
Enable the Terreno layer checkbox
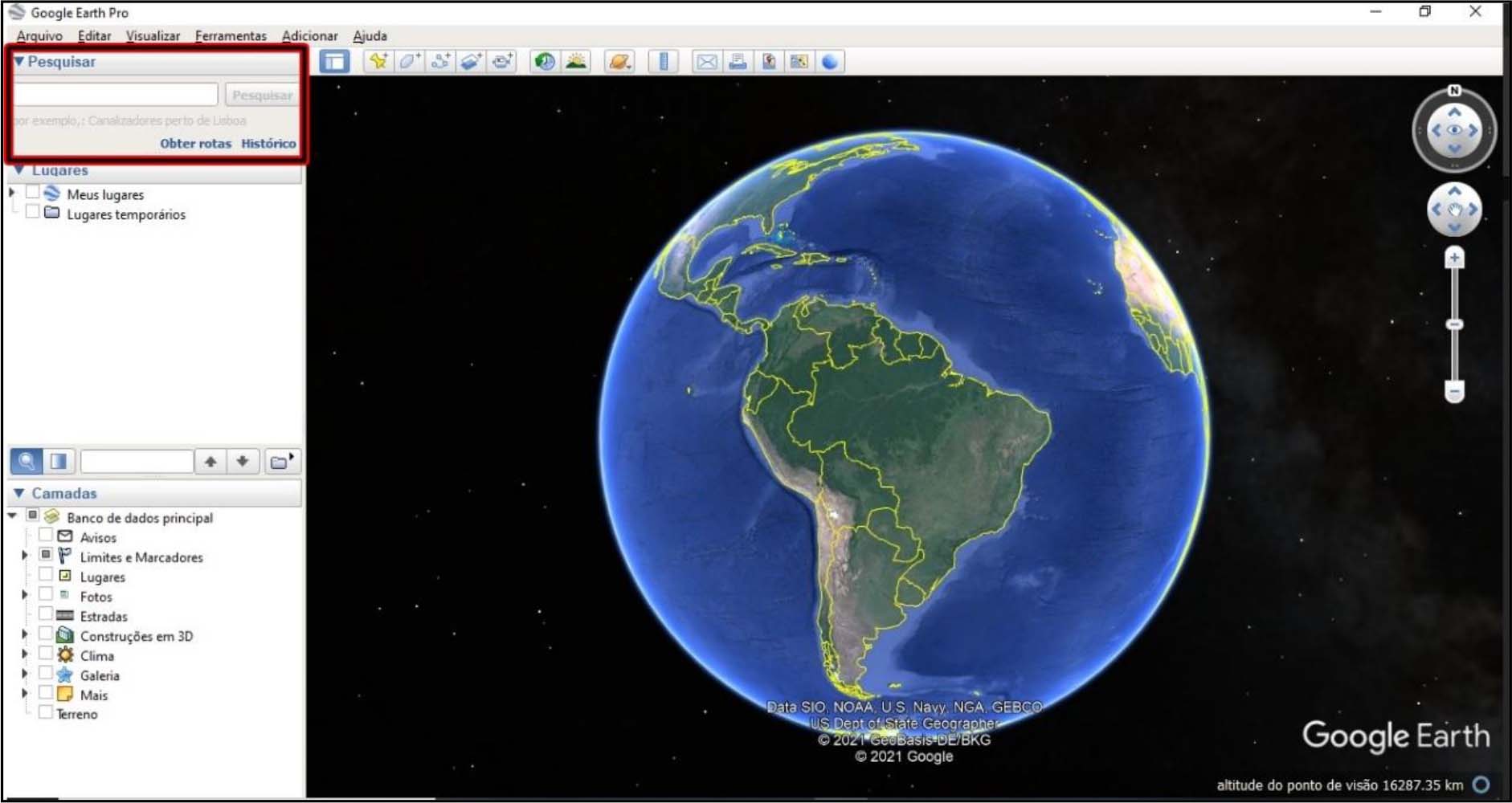(x=46, y=711)
